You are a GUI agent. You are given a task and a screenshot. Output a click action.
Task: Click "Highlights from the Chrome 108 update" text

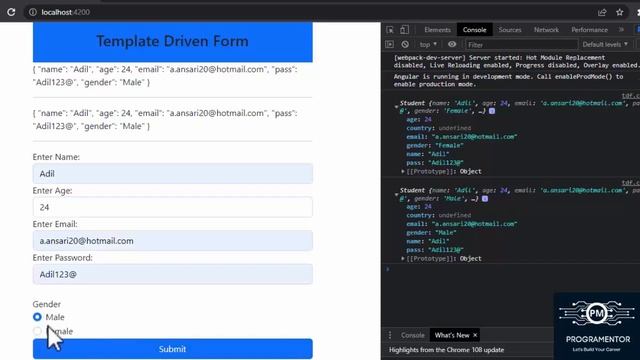coord(446,350)
